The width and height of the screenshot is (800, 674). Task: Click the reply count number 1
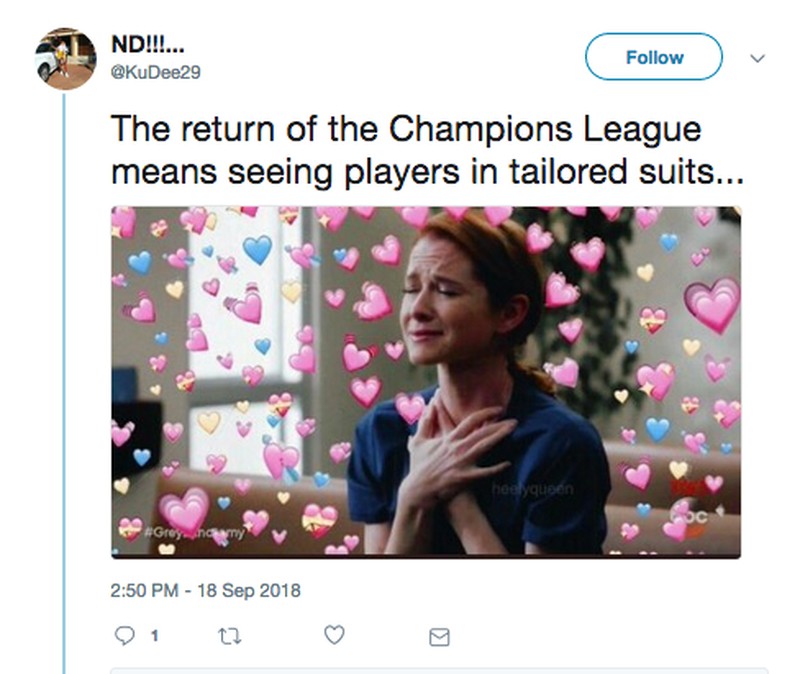coord(154,635)
